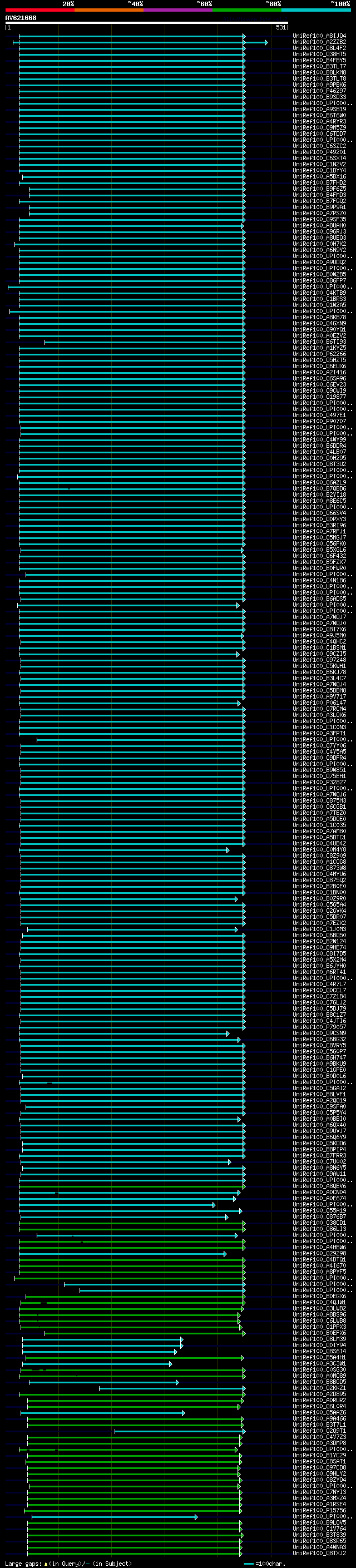Open hit UniRef100_A2ZZB2
The height and width of the screenshot is (1568, 356).
(319, 42)
